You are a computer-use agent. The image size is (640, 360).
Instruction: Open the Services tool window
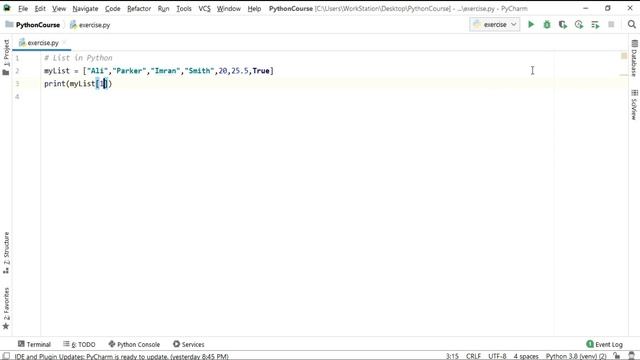click(x=189, y=344)
